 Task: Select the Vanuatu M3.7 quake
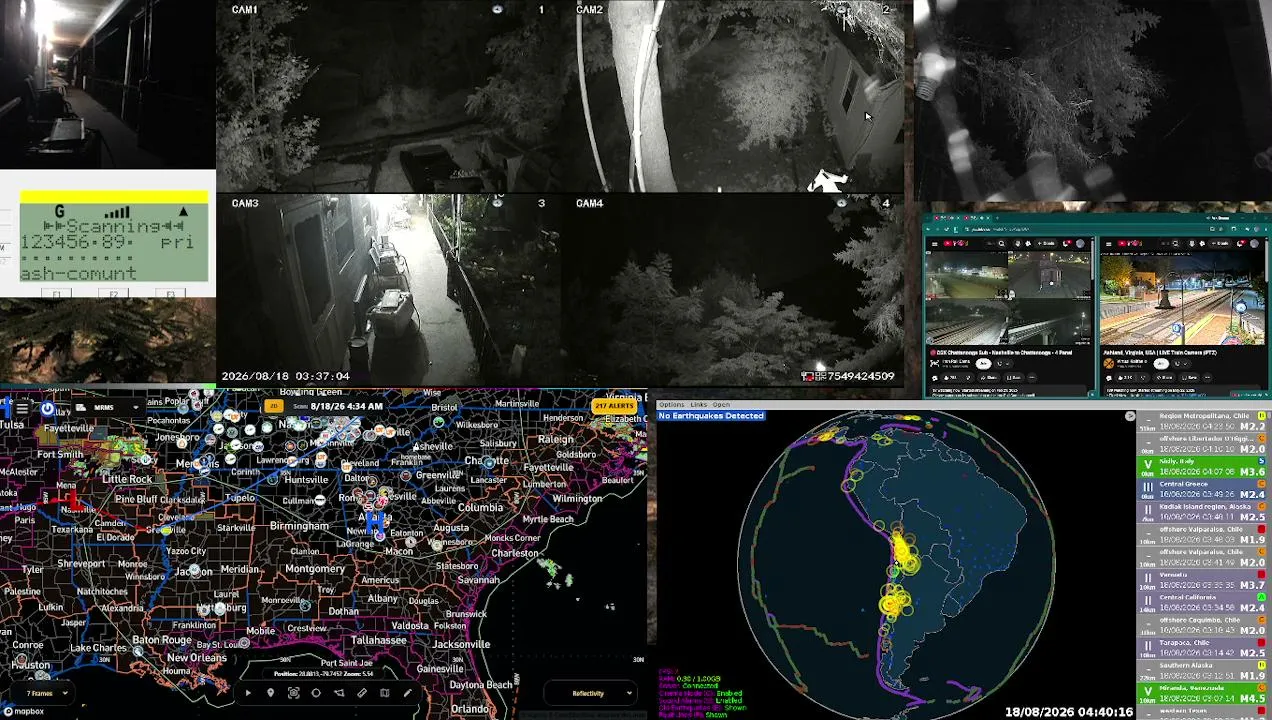click(1203, 579)
